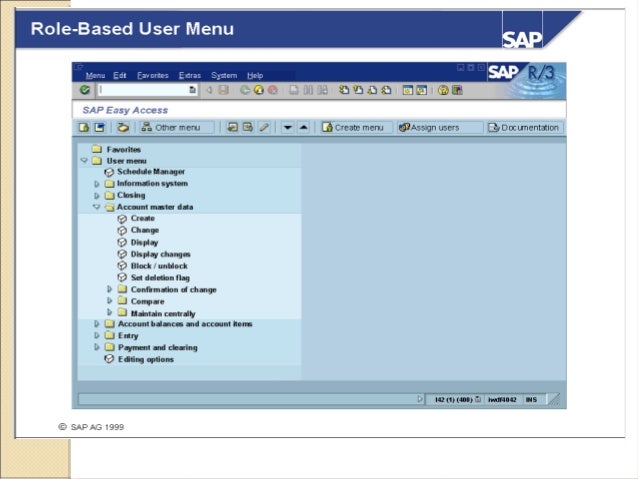Collapse the Account master data folder

click(96, 207)
